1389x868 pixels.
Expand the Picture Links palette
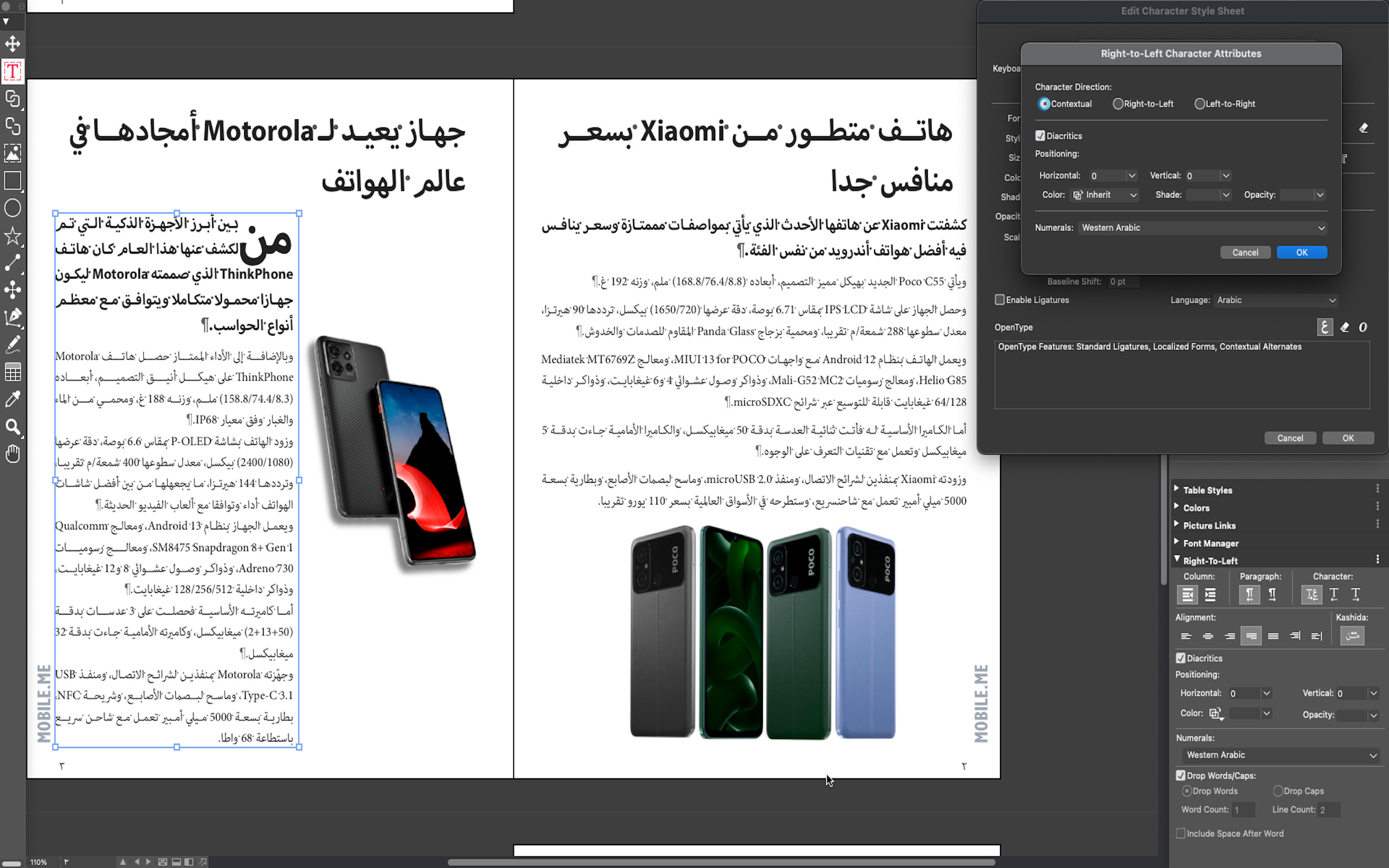click(1177, 525)
